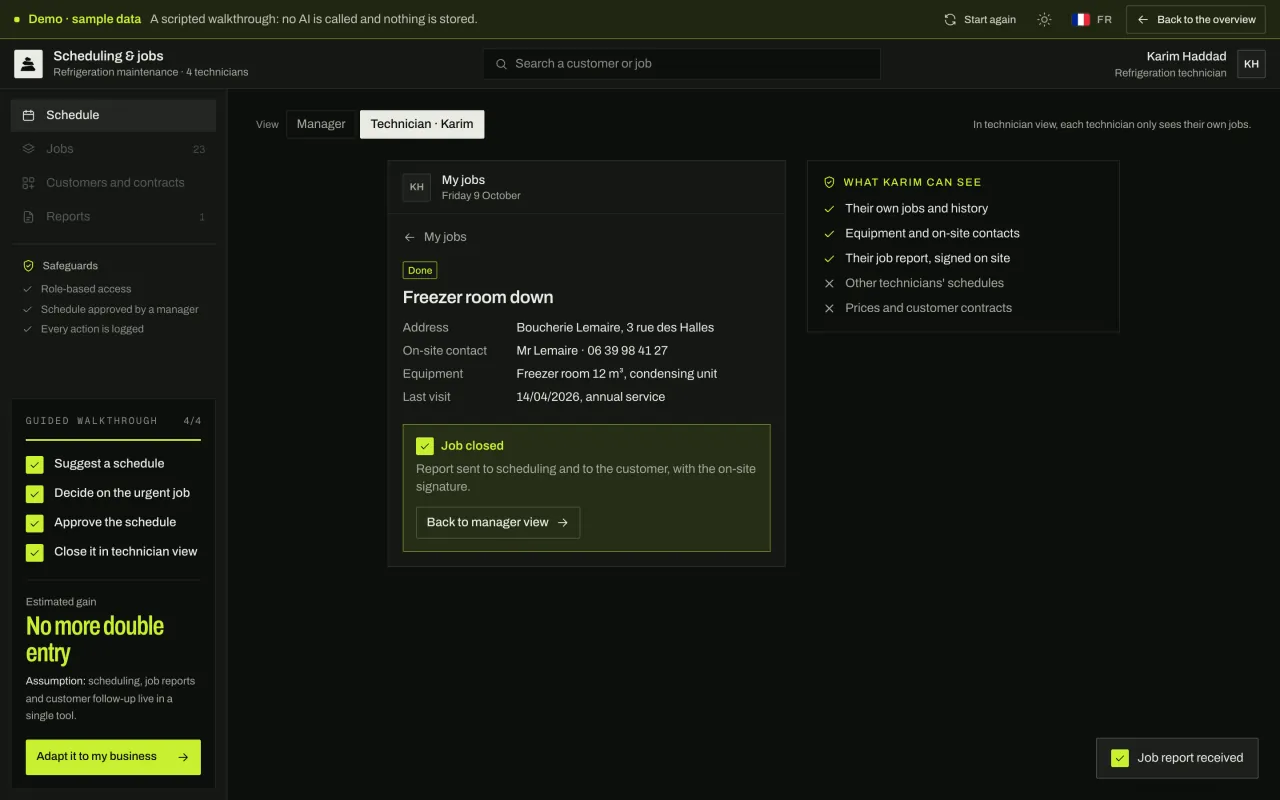This screenshot has width=1280, height=800.
Task: Toggle Close it in technician view checkbox
Action: 35,552
